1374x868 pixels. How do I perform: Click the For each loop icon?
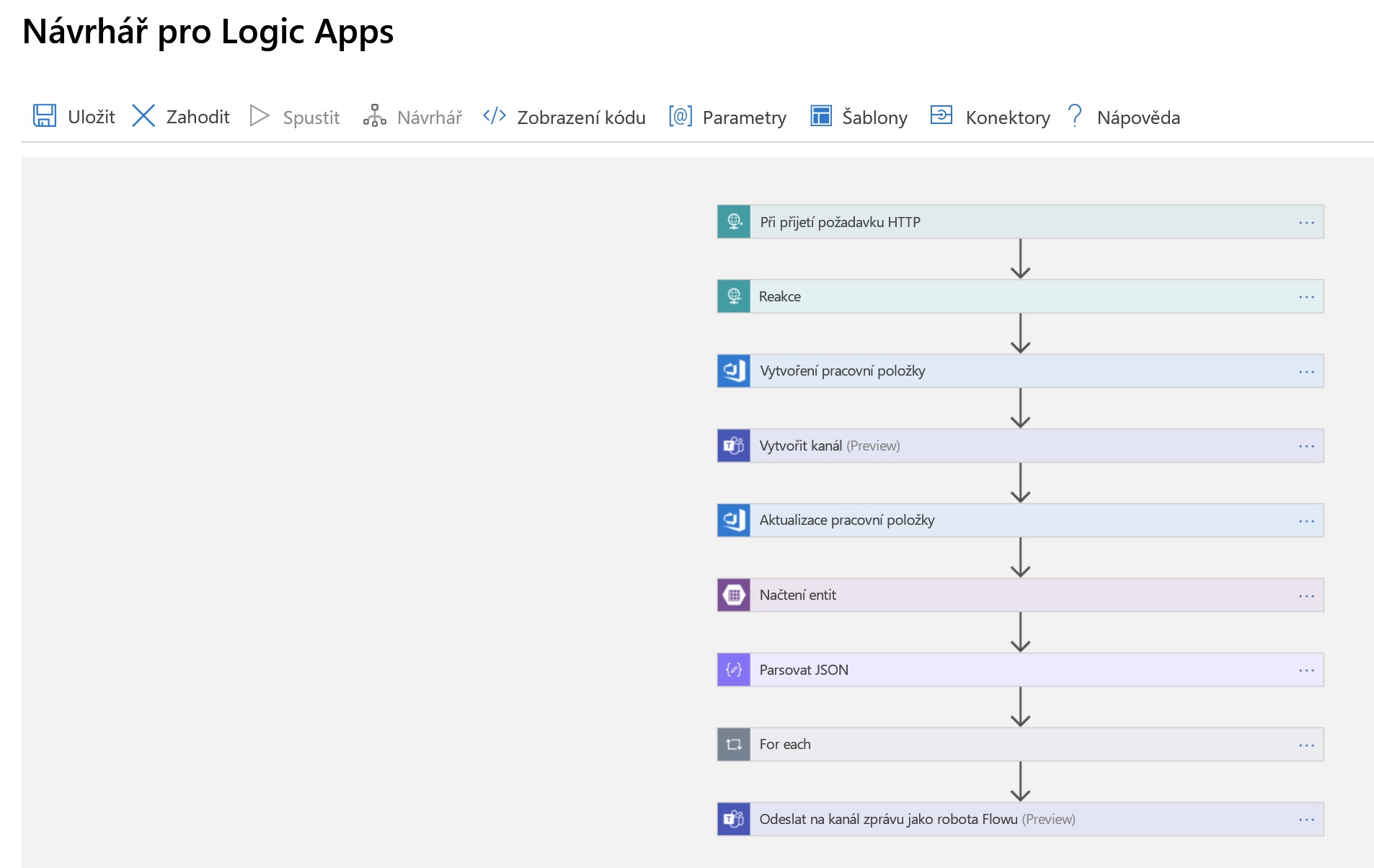pos(734,744)
